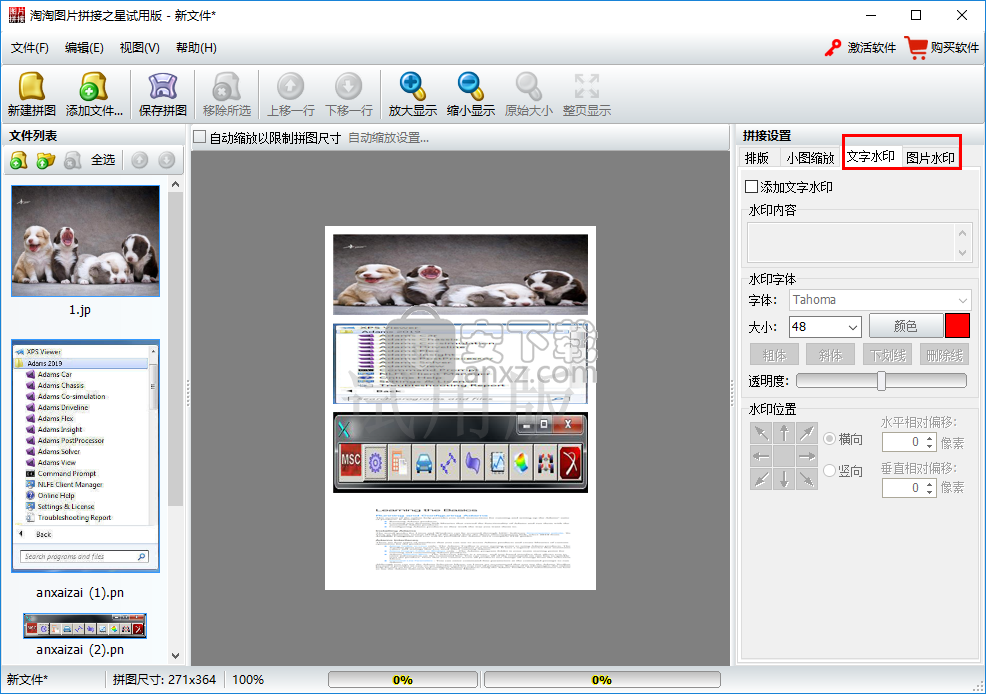The height and width of the screenshot is (694, 986).
Task: Click the 整页显示 fit-page icon
Action: point(587,86)
